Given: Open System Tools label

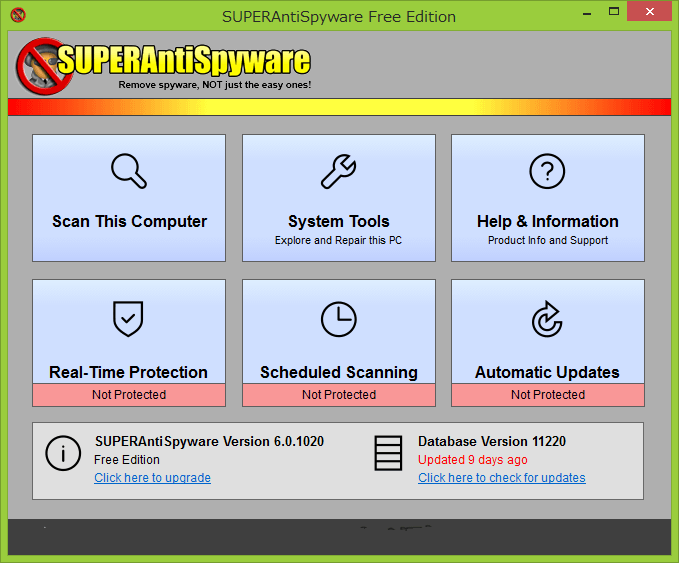Looking at the screenshot, I should coord(339,221).
